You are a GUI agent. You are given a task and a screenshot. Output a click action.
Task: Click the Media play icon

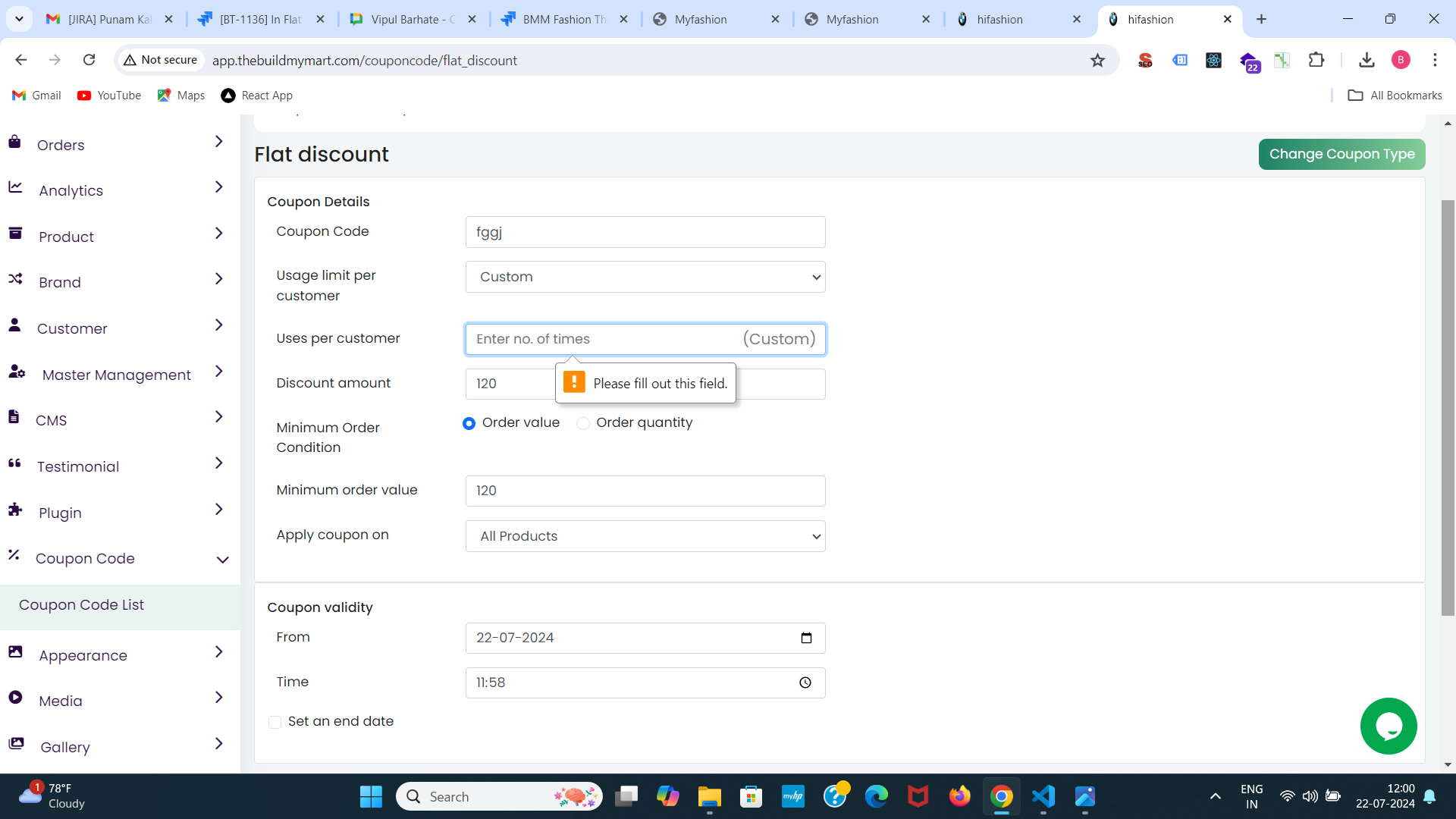point(15,698)
